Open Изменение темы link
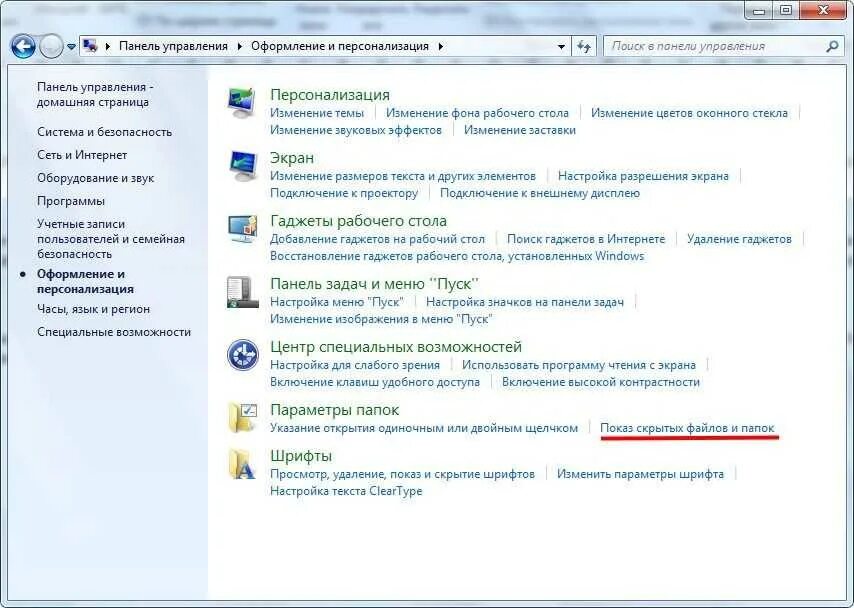 (x=317, y=113)
